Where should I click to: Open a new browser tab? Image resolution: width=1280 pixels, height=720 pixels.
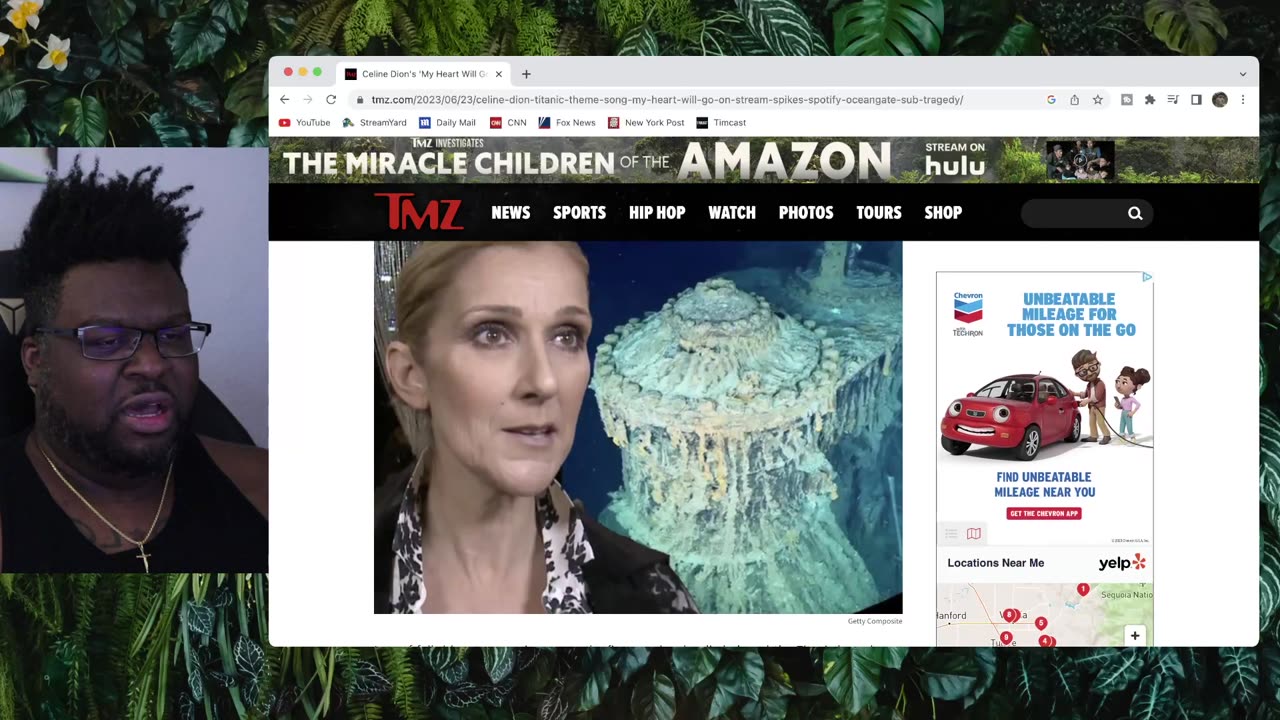click(x=526, y=74)
